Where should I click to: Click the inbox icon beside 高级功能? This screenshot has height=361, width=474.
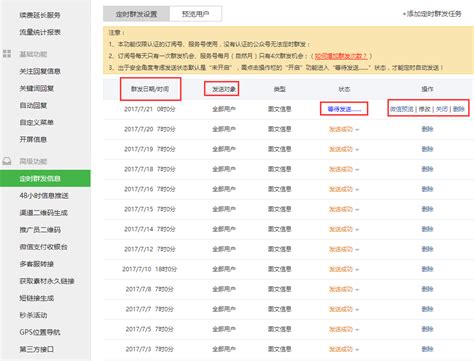click(7, 161)
